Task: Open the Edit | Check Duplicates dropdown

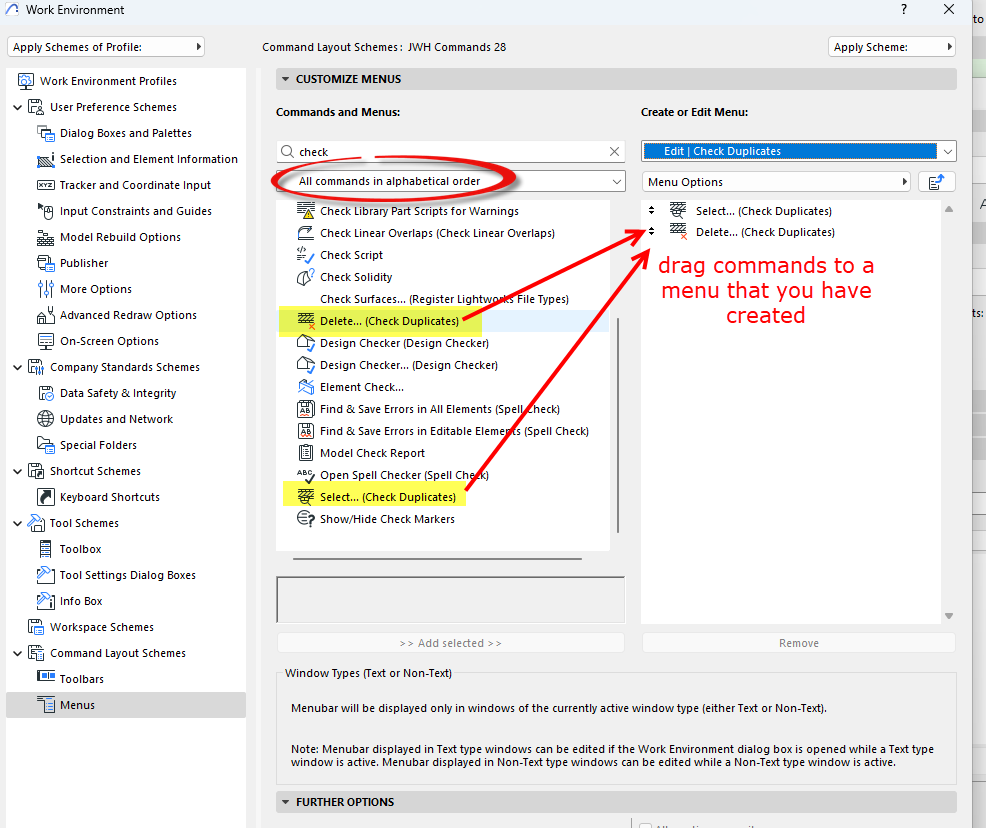Action: 799,151
